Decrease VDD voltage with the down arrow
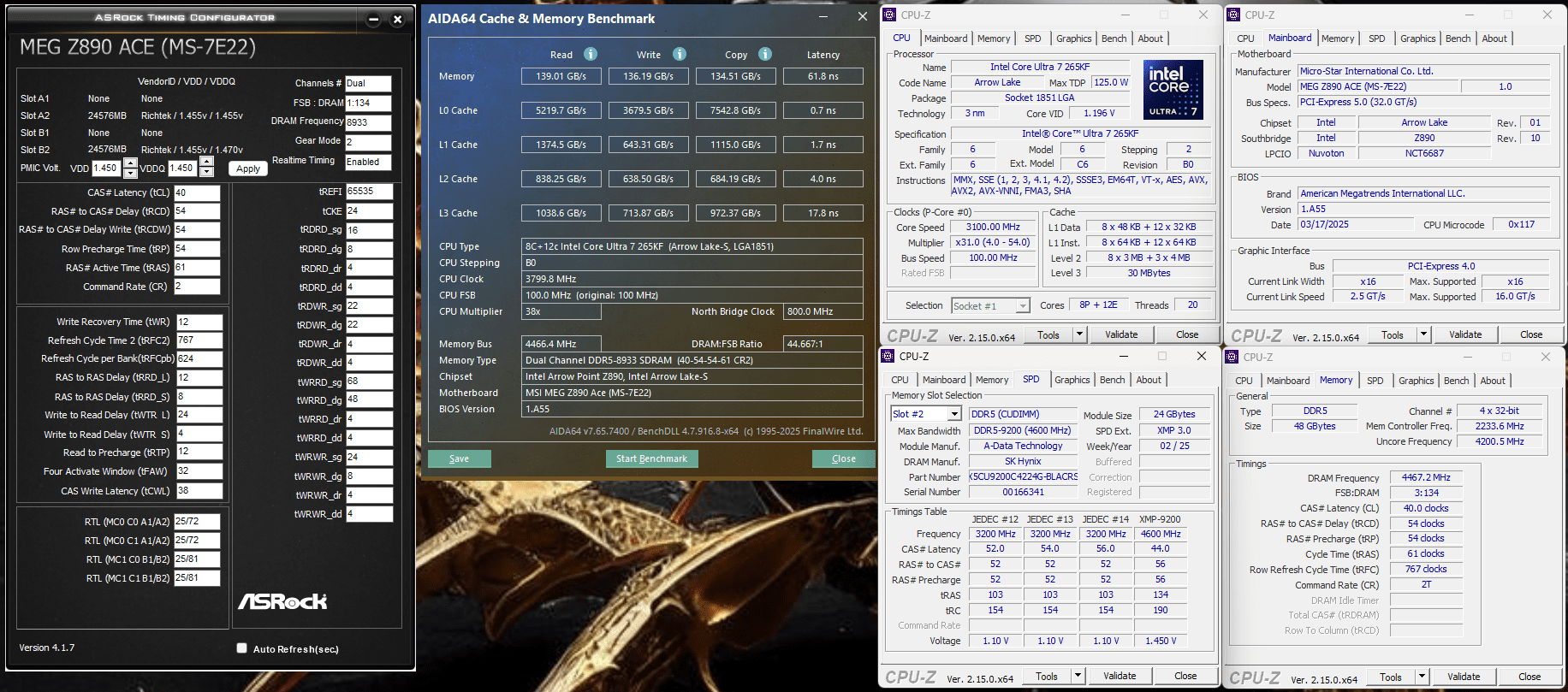The height and width of the screenshot is (692, 1568). coord(130,172)
